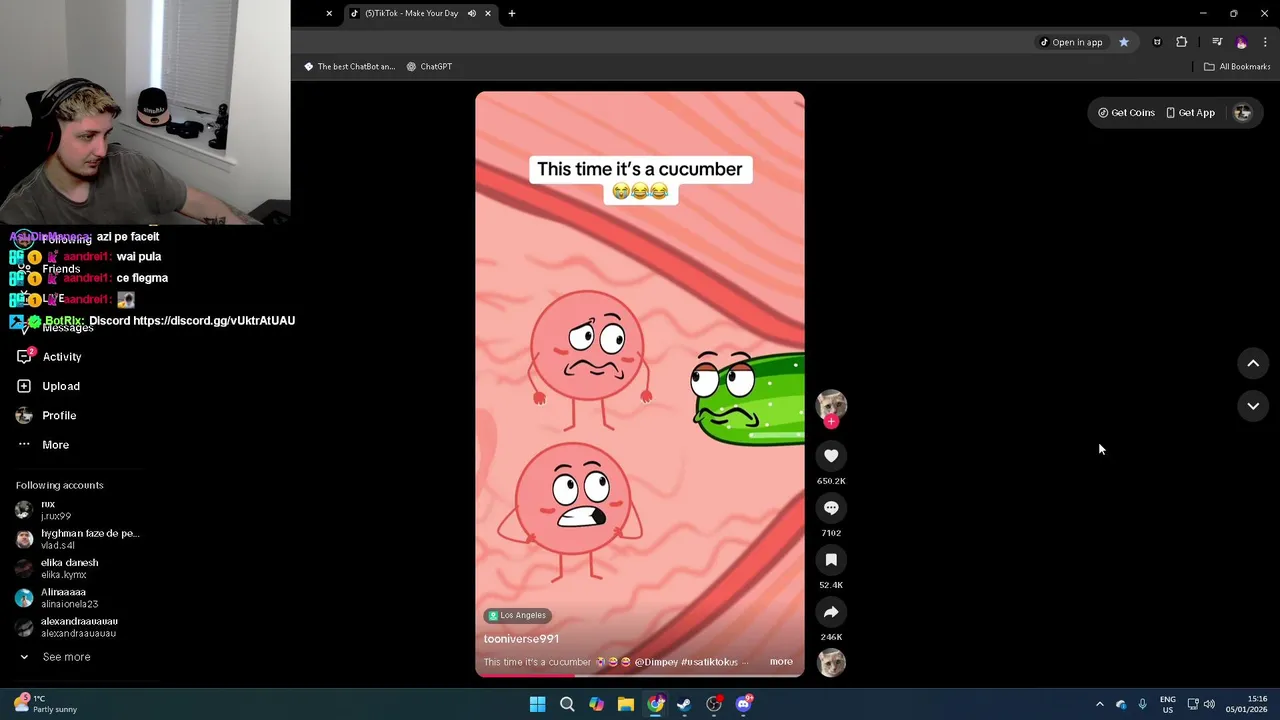Open the Chrome three-dot menu
Viewport: 1280px width, 720px height.
coord(1266,42)
